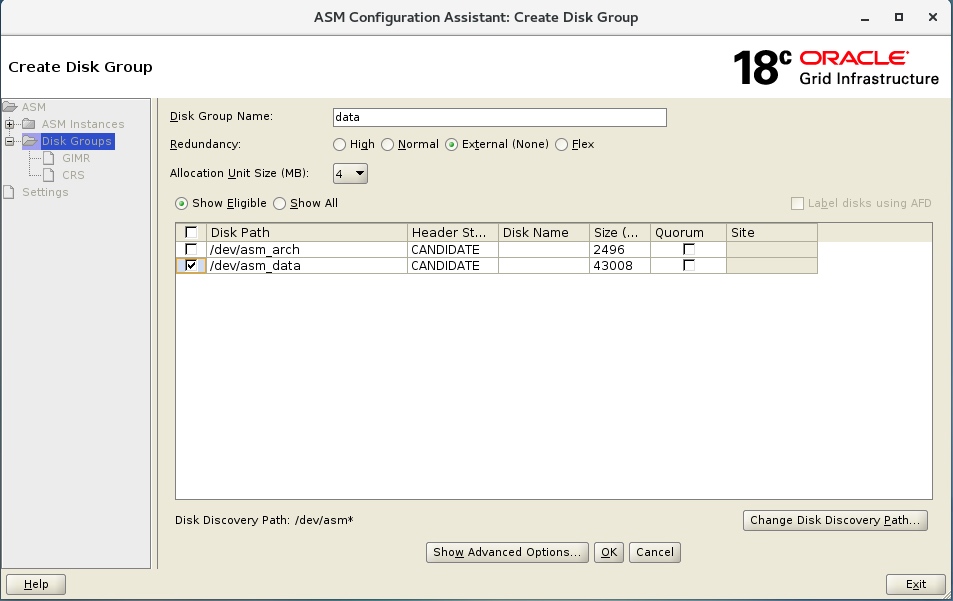This screenshot has height=601, width=953.
Task: Uncheck the /dev/asm_data disk checkbox
Action: 190,265
